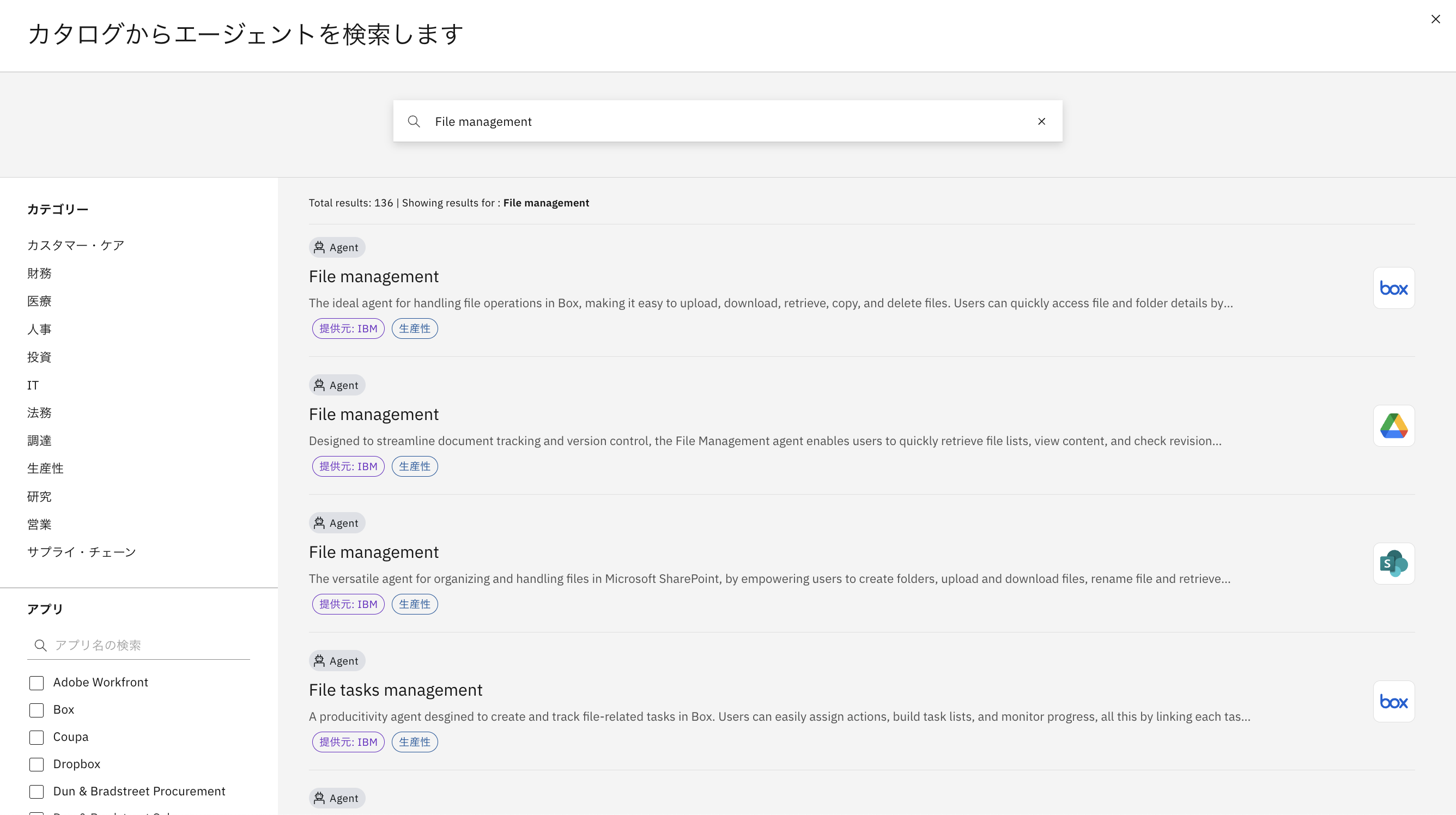Close the agent catalog dialog

1435,19
